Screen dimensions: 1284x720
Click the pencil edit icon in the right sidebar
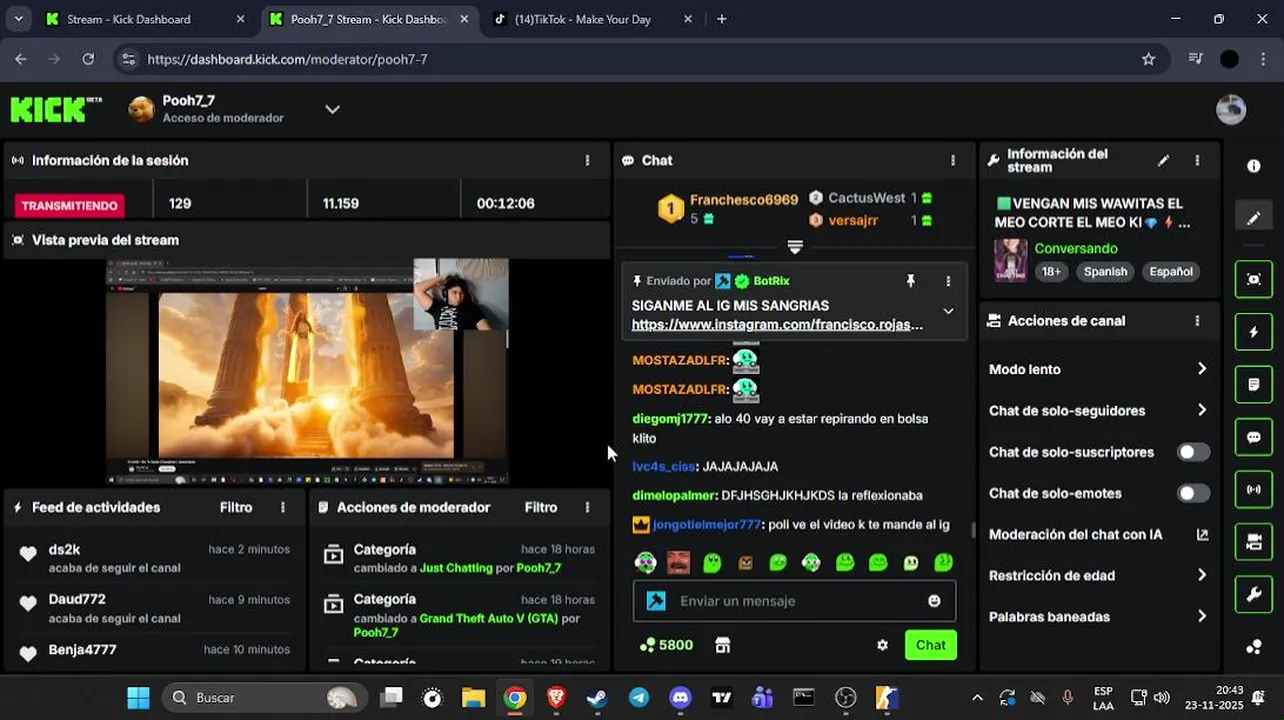(1253, 218)
